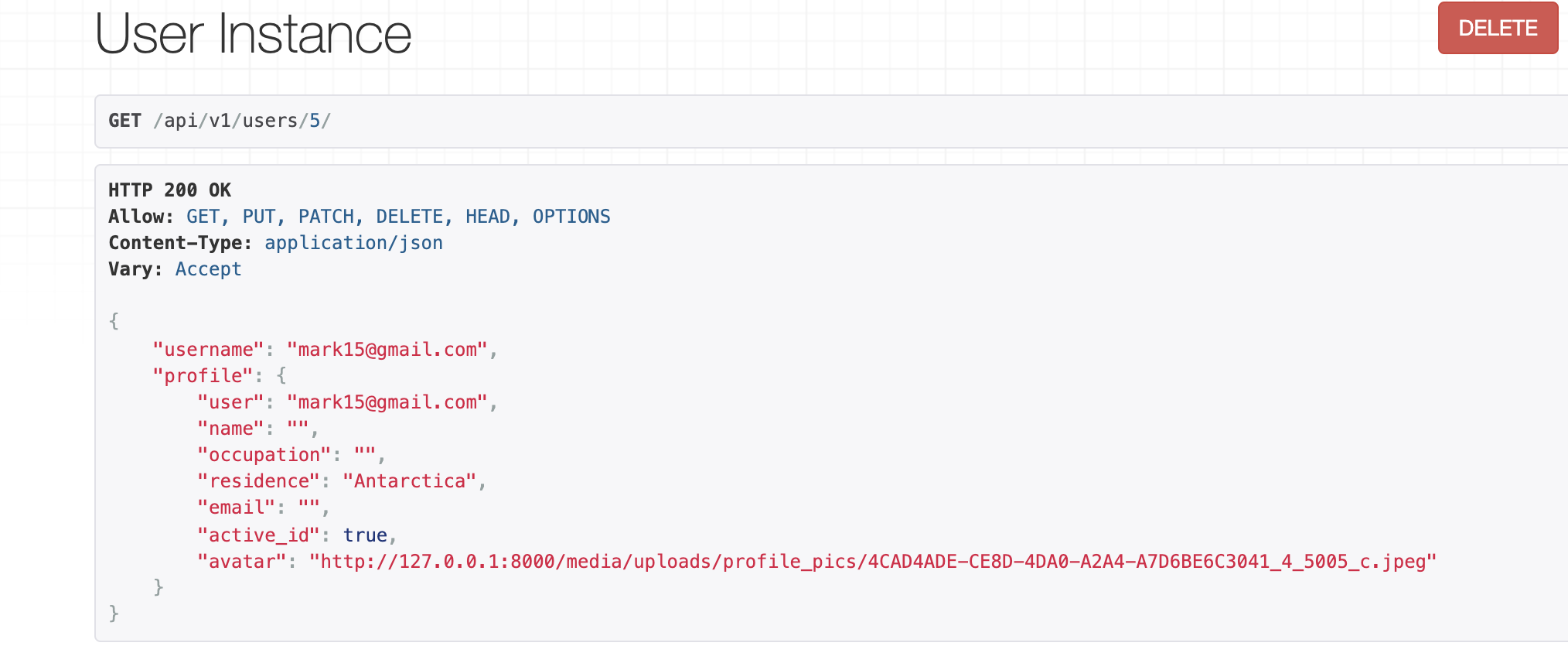This screenshot has width=1568, height=670.
Task: Select the residence value "Antarctica"
Action: tap(410, 481)
